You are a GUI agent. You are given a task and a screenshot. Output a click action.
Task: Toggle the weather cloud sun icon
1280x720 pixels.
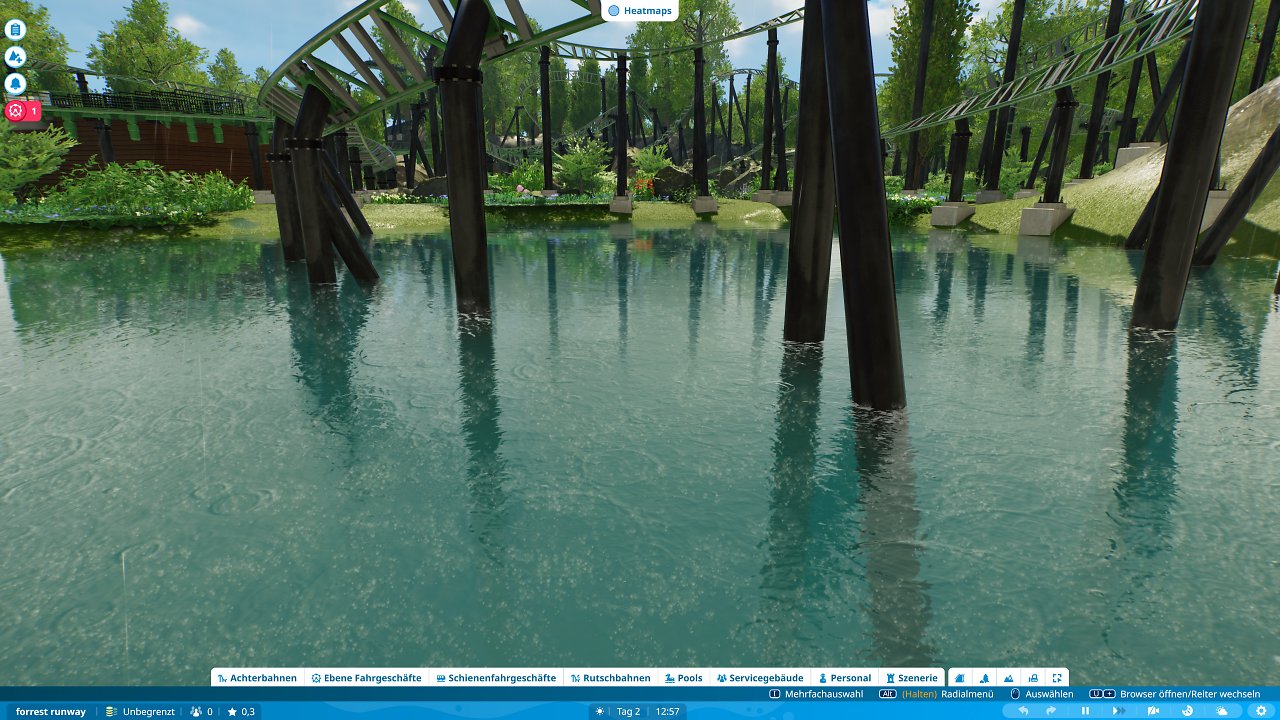click(x=1222, y=711)
